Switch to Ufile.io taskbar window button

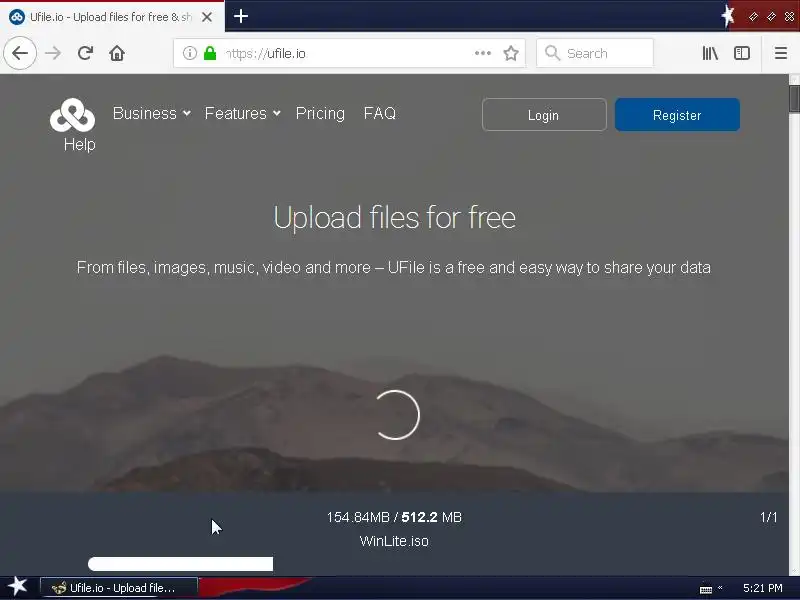[119, 588]
